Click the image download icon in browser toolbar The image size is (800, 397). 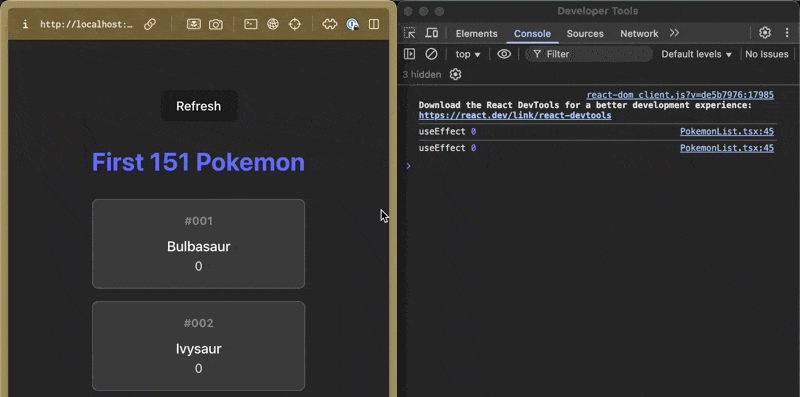coord(193,24)
